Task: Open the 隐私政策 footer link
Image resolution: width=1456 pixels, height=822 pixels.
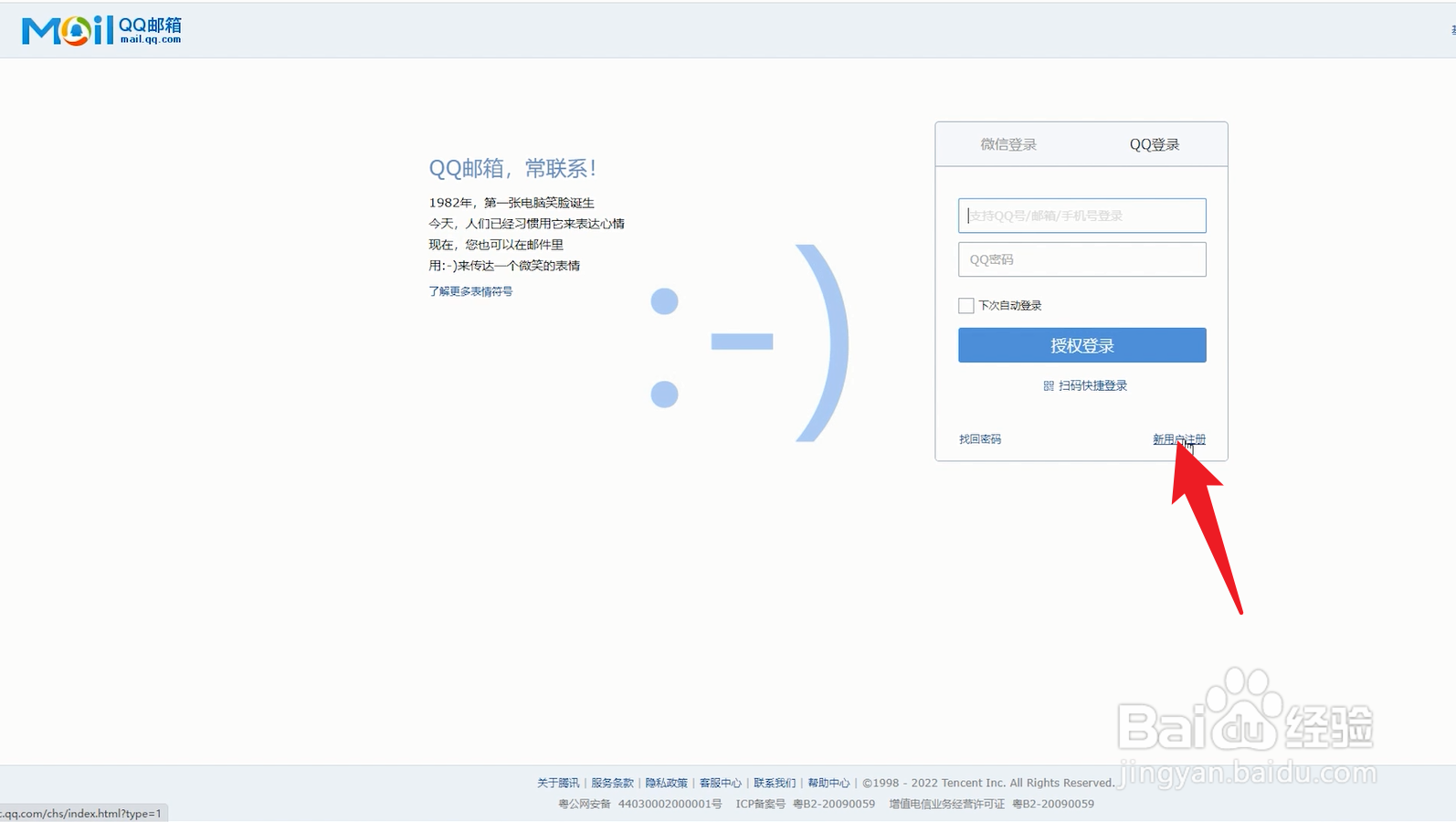Action: point(666,783)
